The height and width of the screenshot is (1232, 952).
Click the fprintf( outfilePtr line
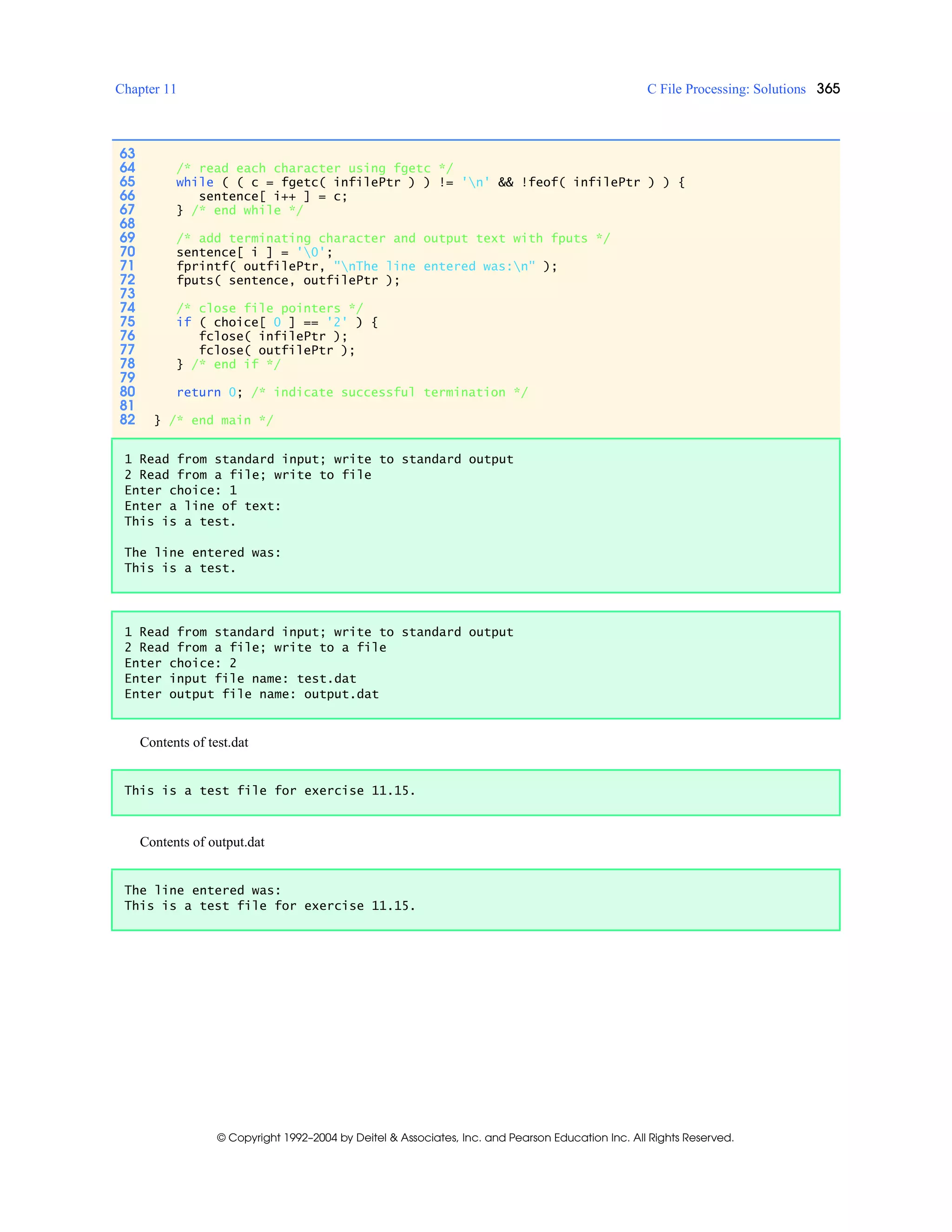pyautogui.click(x=367, y=266)
